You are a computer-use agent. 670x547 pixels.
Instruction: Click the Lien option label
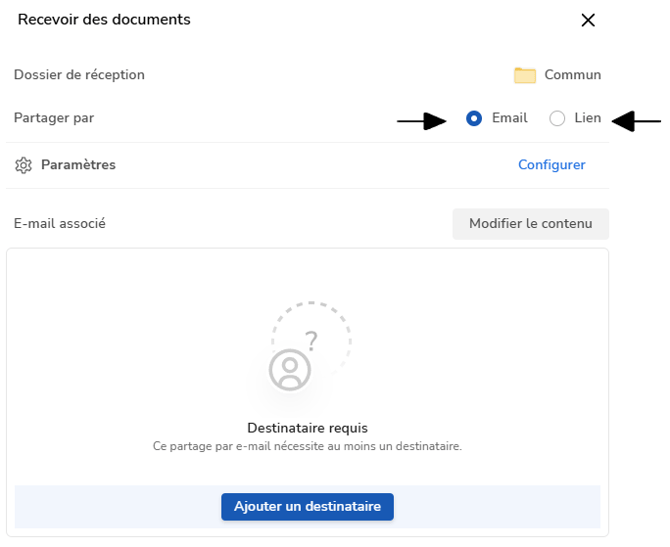[x=588, y=118]
